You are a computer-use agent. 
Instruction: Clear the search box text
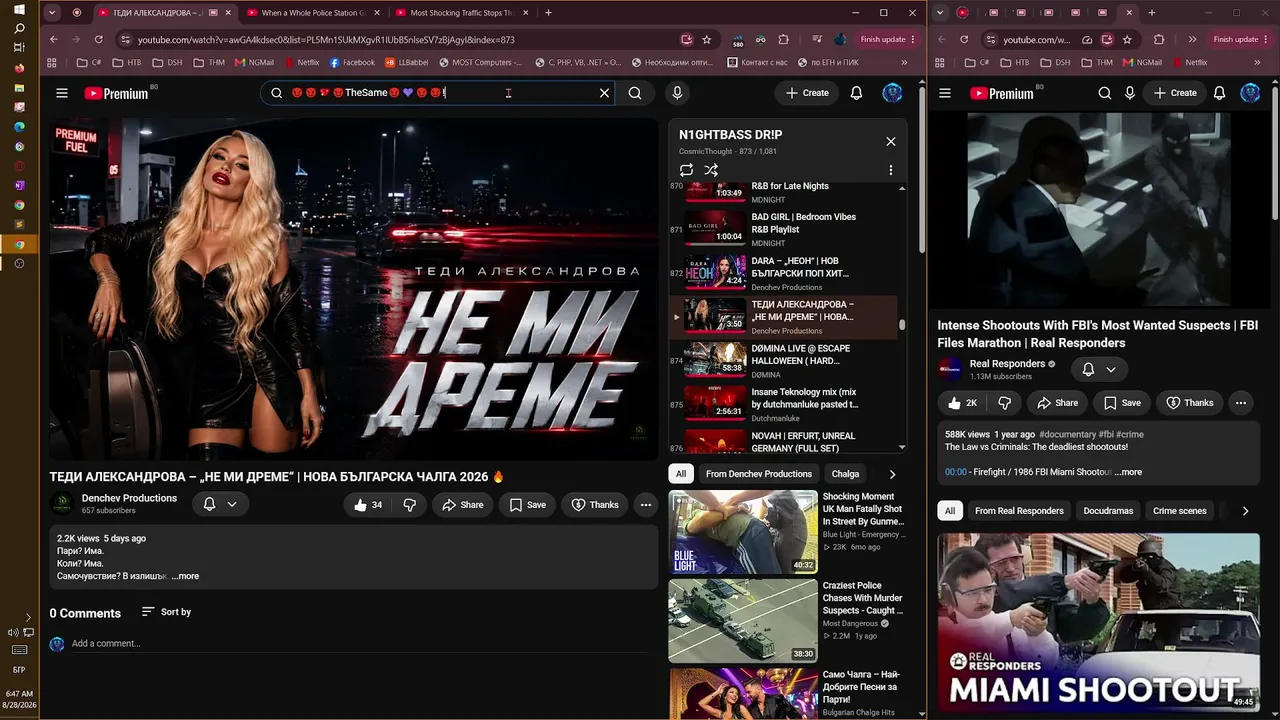604,93
